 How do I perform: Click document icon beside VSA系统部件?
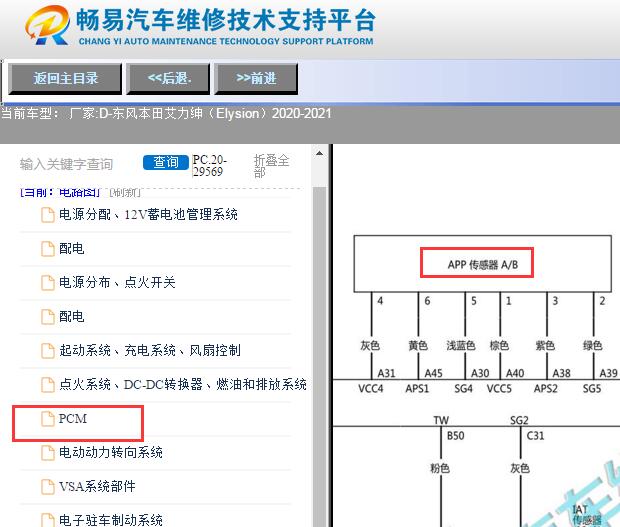tap(48, 487)
